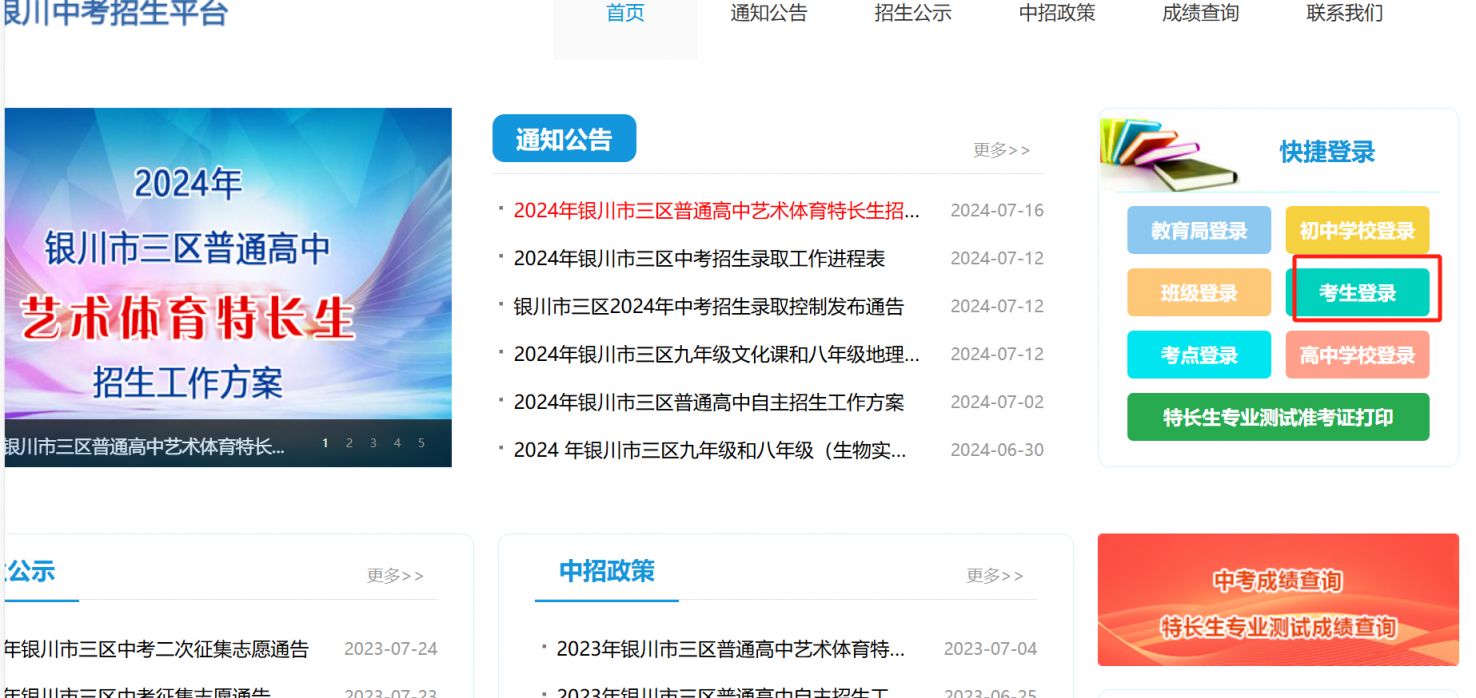The height and width of the screenshot is (698, 1476).
Task: Open 2024年银川市三区九年级文化课和八年级地理 notice
Action: tap(716, 354)
